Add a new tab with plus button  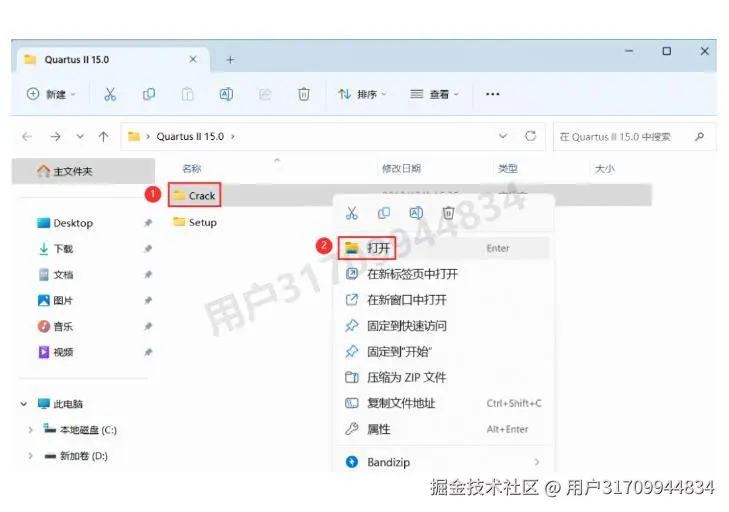coord(230,60)
